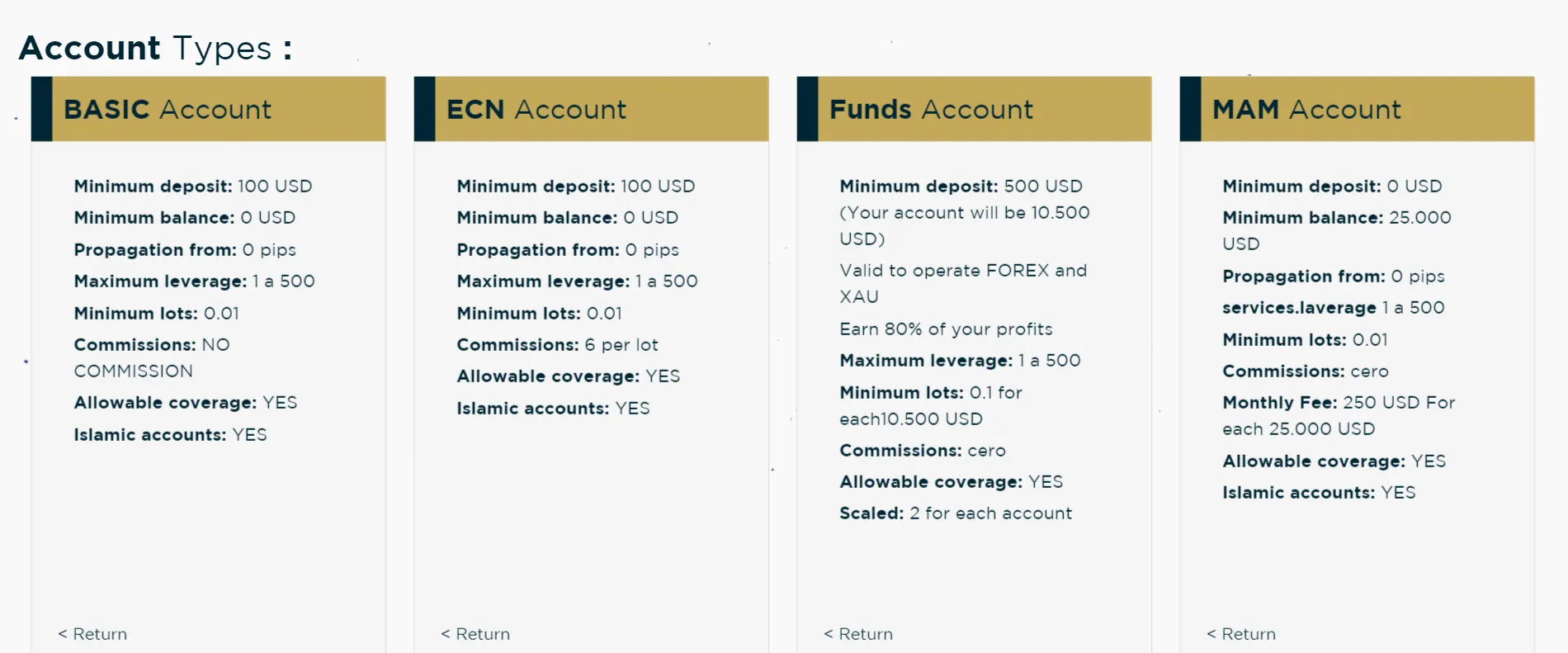Screen dimensions: 1568x653
Task: Click ECN Commissions 6 per lot line
Action: 557,345
